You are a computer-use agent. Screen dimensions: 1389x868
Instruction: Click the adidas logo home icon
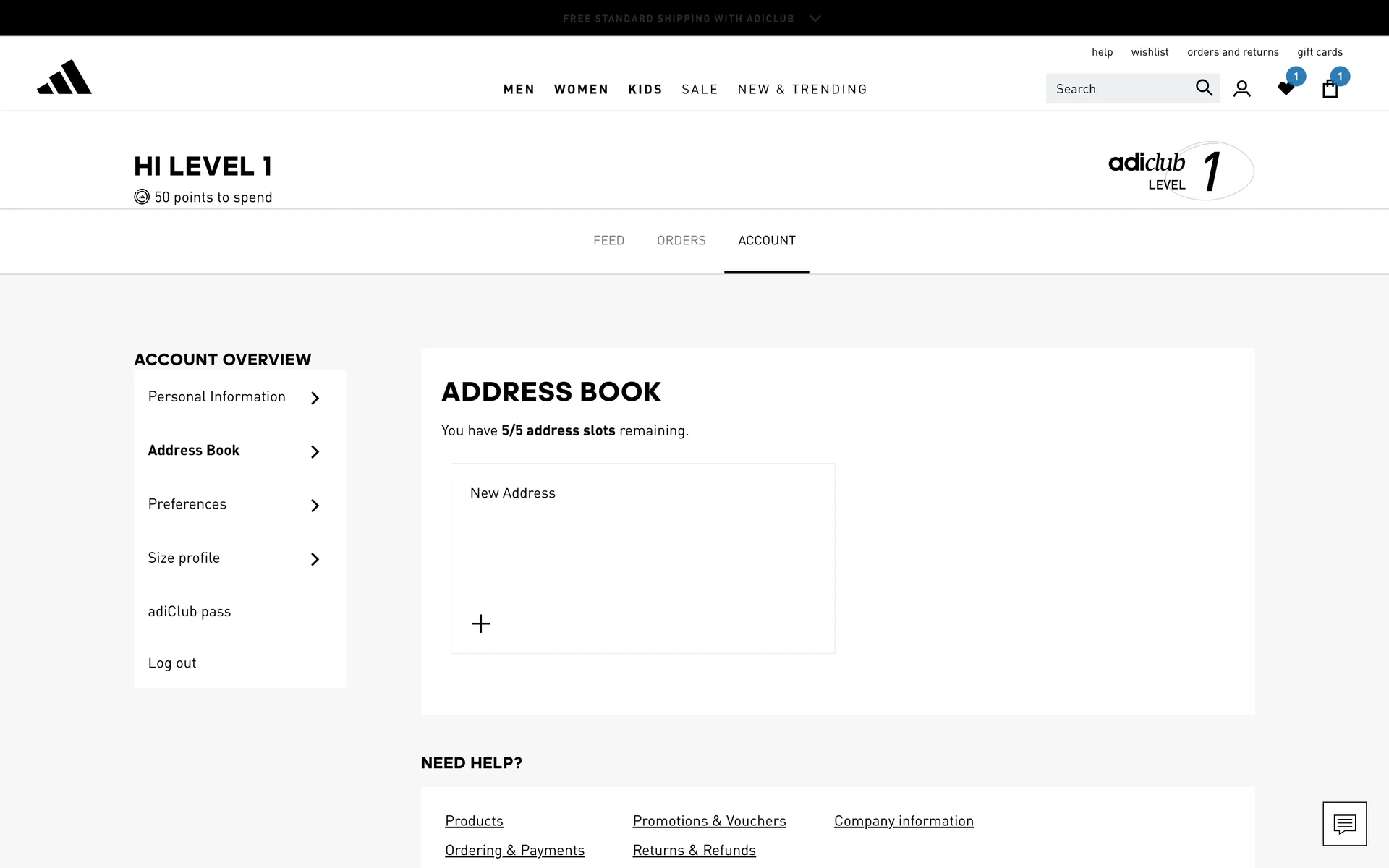tap(64, 77)
